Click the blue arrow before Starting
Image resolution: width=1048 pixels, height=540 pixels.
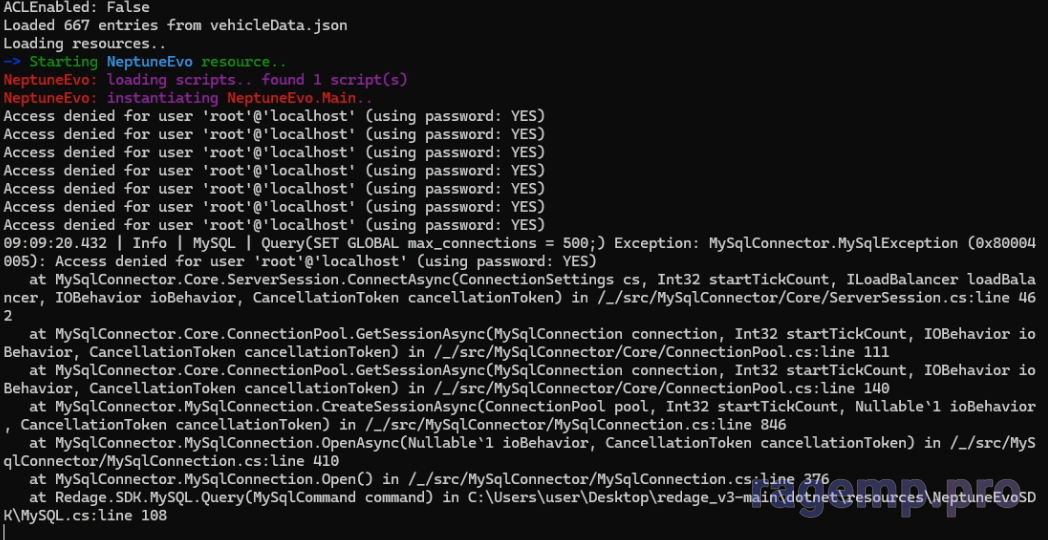coord(11,61)
